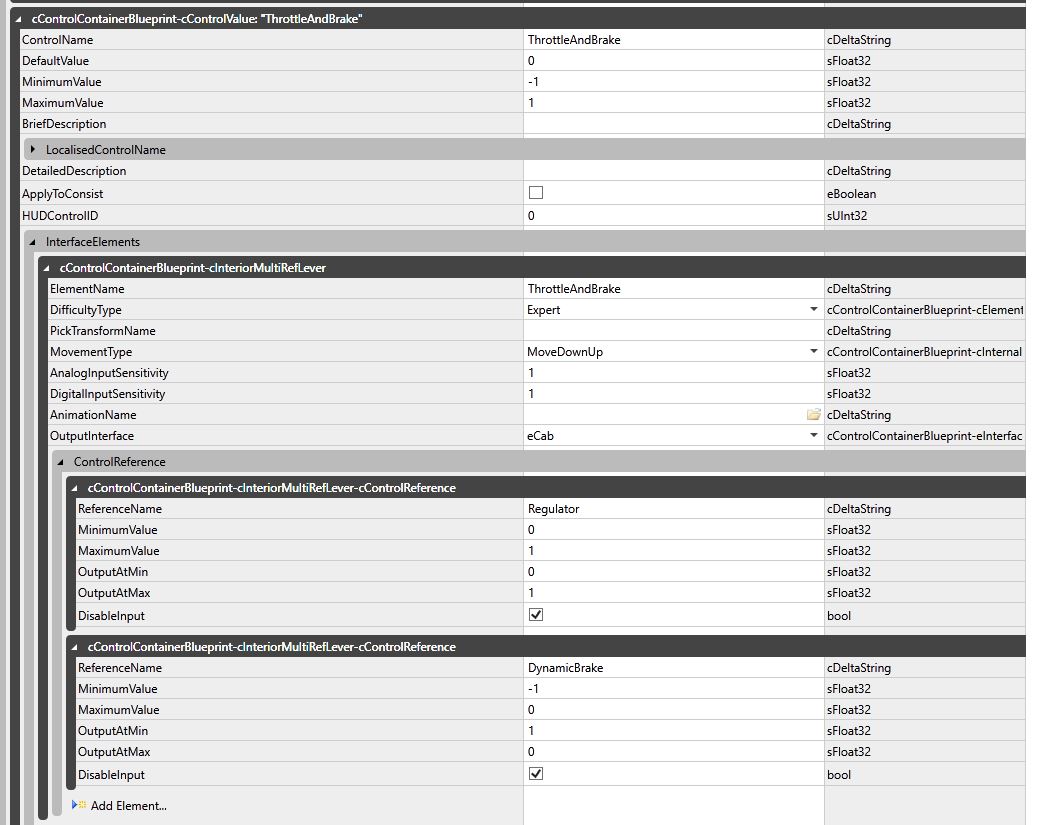Collapse the ControlReference section
Viewport: 1059px width, 825px height.
pos(61,462)
